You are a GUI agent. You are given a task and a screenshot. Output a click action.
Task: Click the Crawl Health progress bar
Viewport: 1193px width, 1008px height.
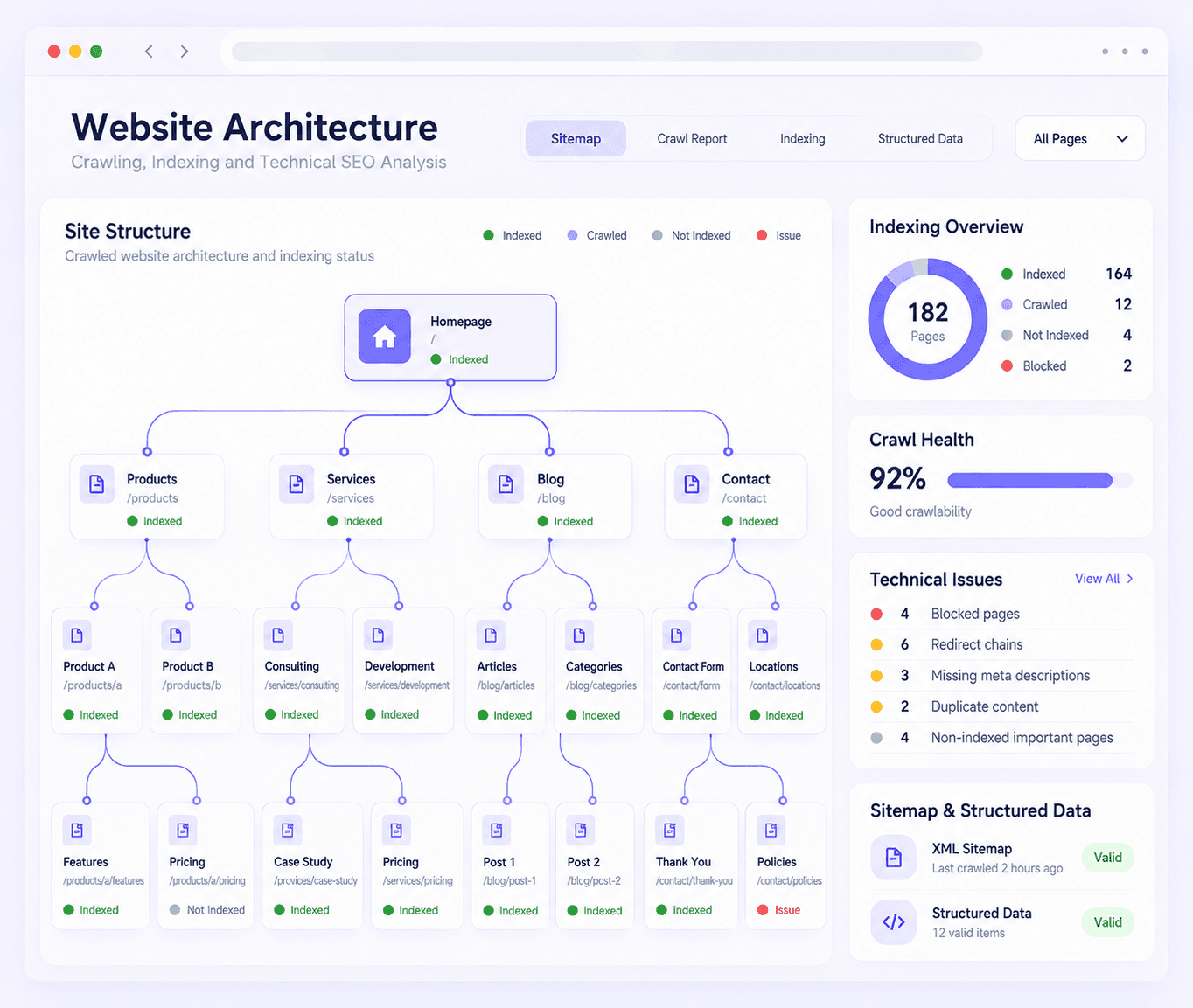pos(1040,480)
